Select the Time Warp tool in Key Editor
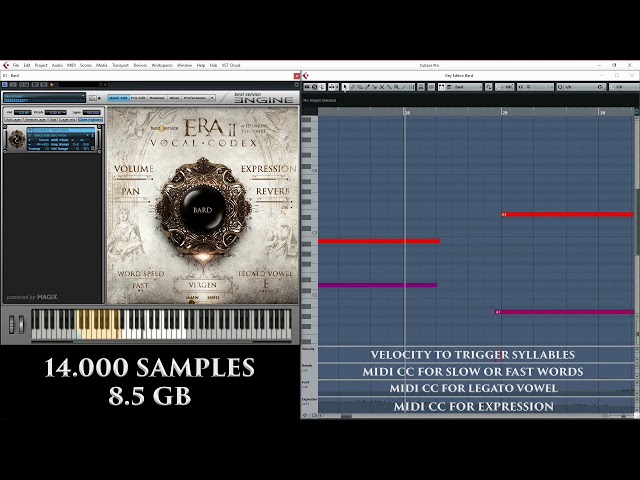This screenshot has height=480, width=640. pyautogui.click(x=411, y=87)
